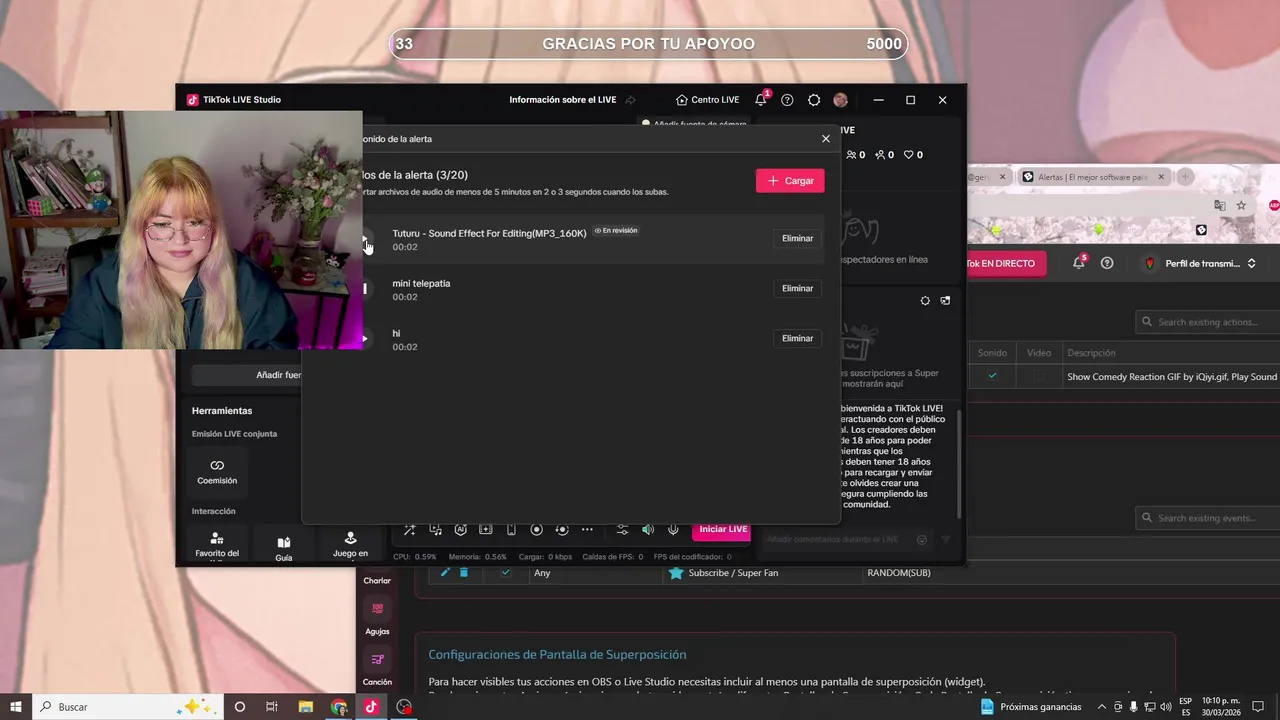Click the Cargar upload button
1280x720 pixels.
point(790,181)
